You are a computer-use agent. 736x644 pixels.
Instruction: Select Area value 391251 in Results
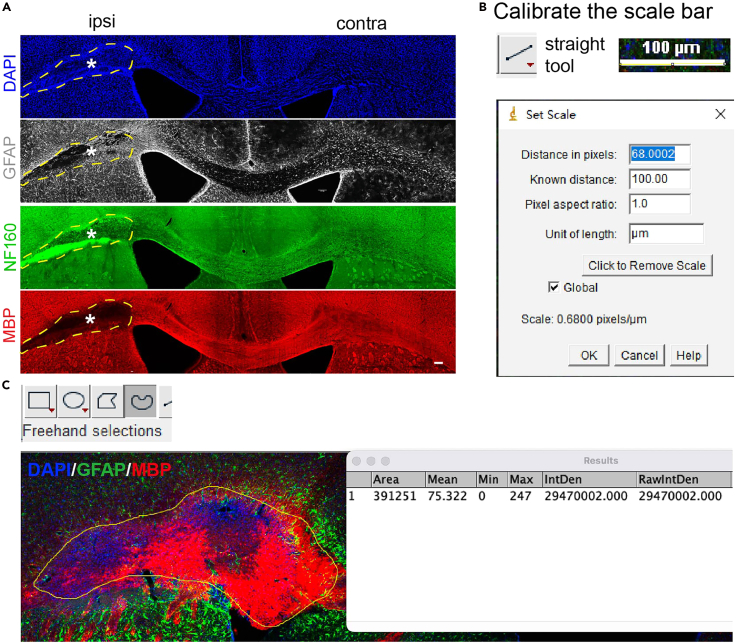tap(395, 496)
